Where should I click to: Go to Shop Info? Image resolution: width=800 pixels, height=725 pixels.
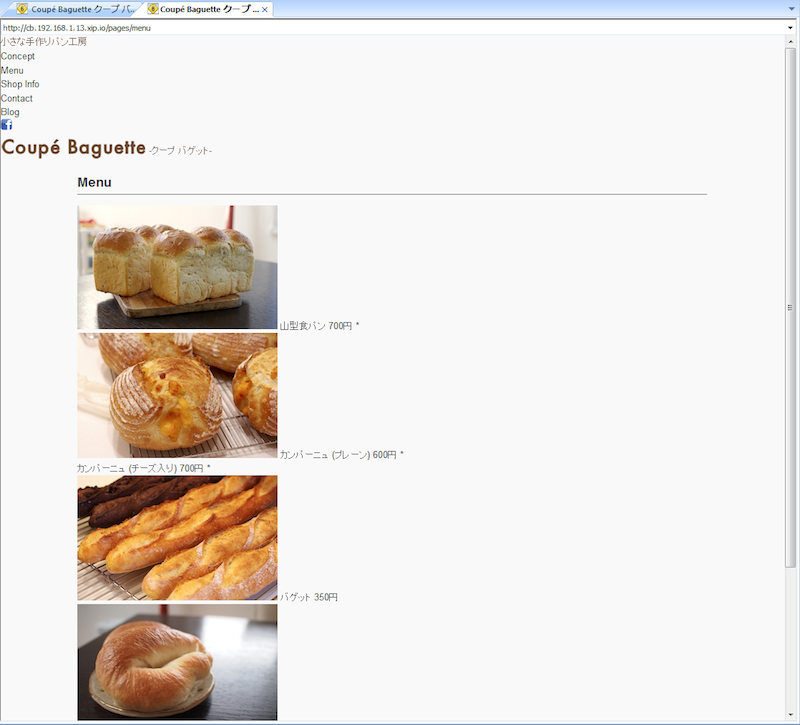tap(21, 84)
